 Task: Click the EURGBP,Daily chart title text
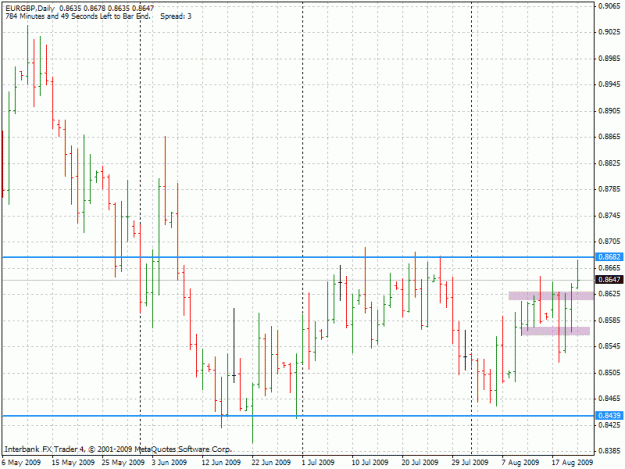click(30, 8)
